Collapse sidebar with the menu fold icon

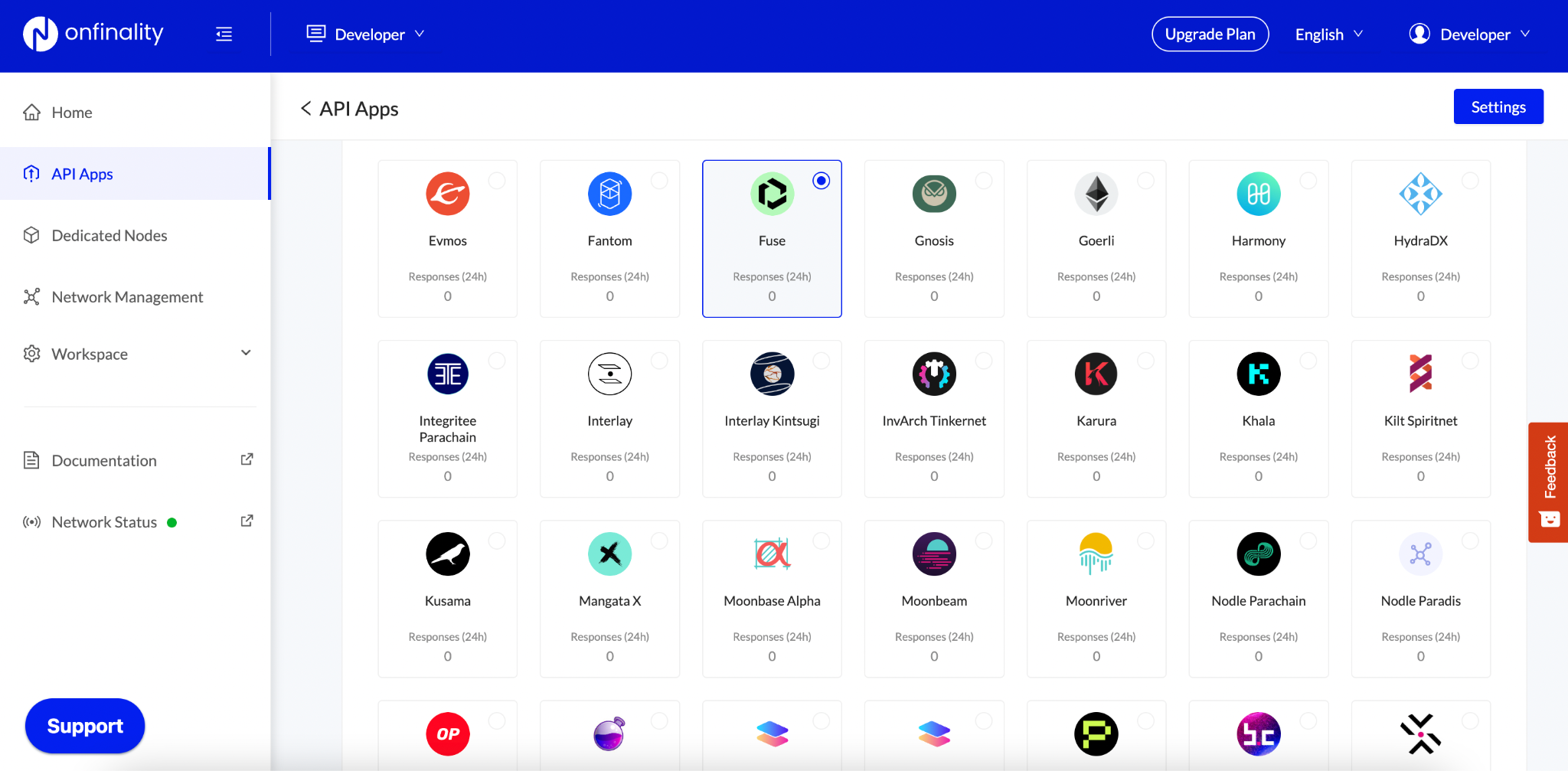[x=224, y=34]
